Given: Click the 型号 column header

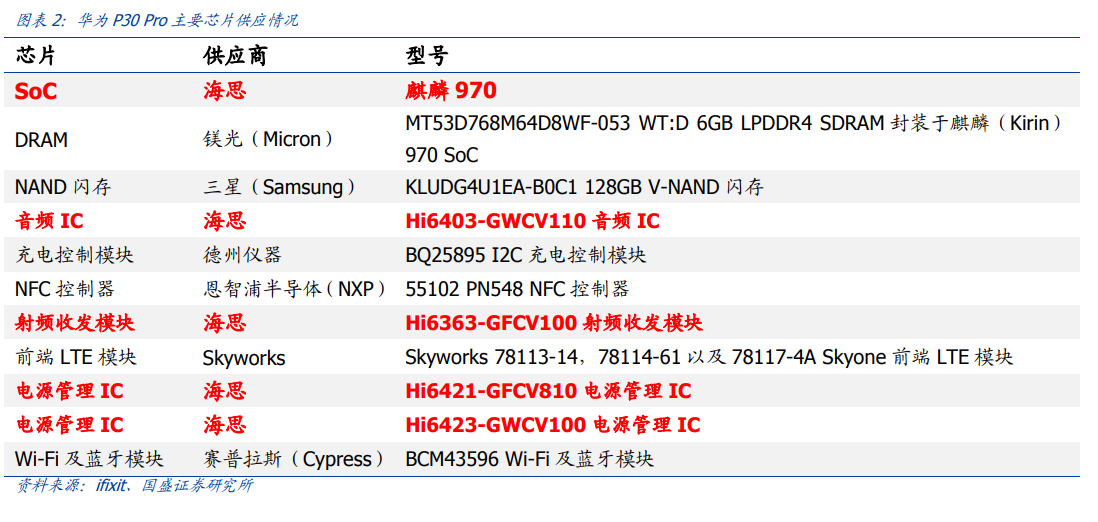Looking at the screenshot, I should click(426, 55).
